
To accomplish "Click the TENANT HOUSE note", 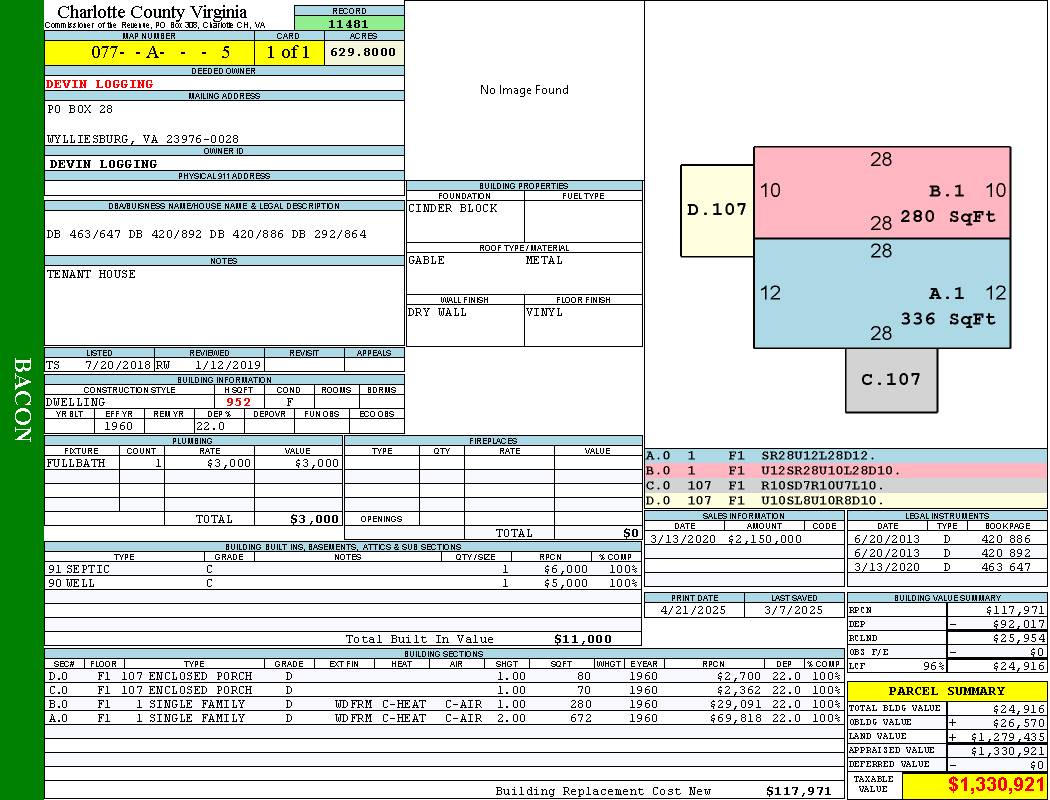I will 91,274.
